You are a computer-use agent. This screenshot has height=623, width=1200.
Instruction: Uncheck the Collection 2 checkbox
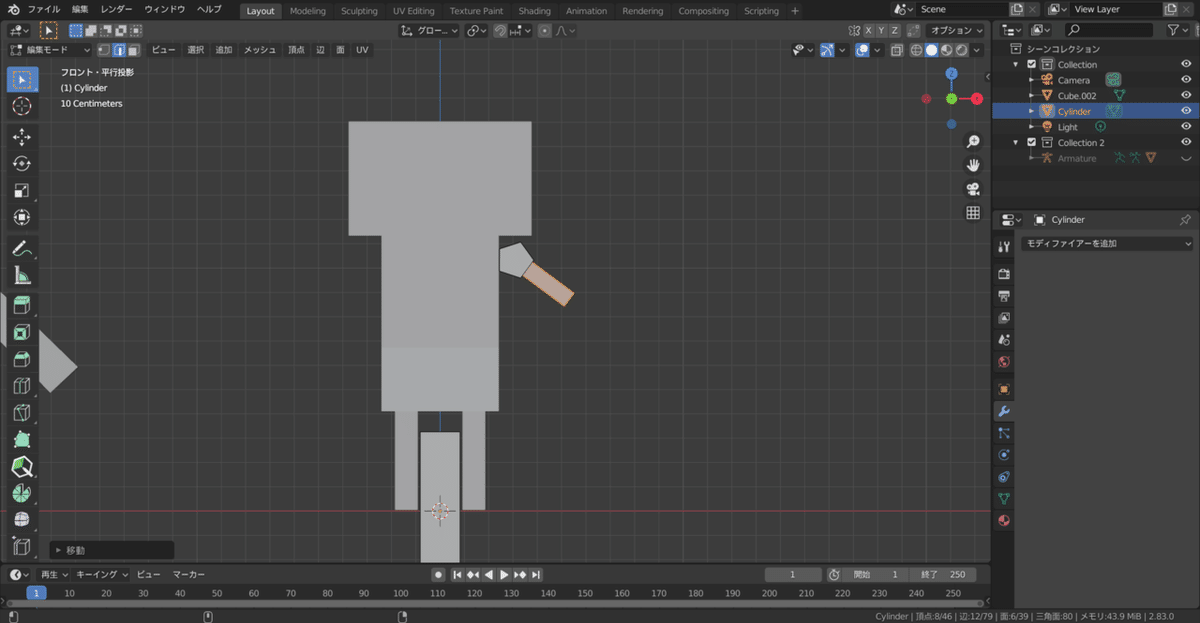tap(1032, 143)
